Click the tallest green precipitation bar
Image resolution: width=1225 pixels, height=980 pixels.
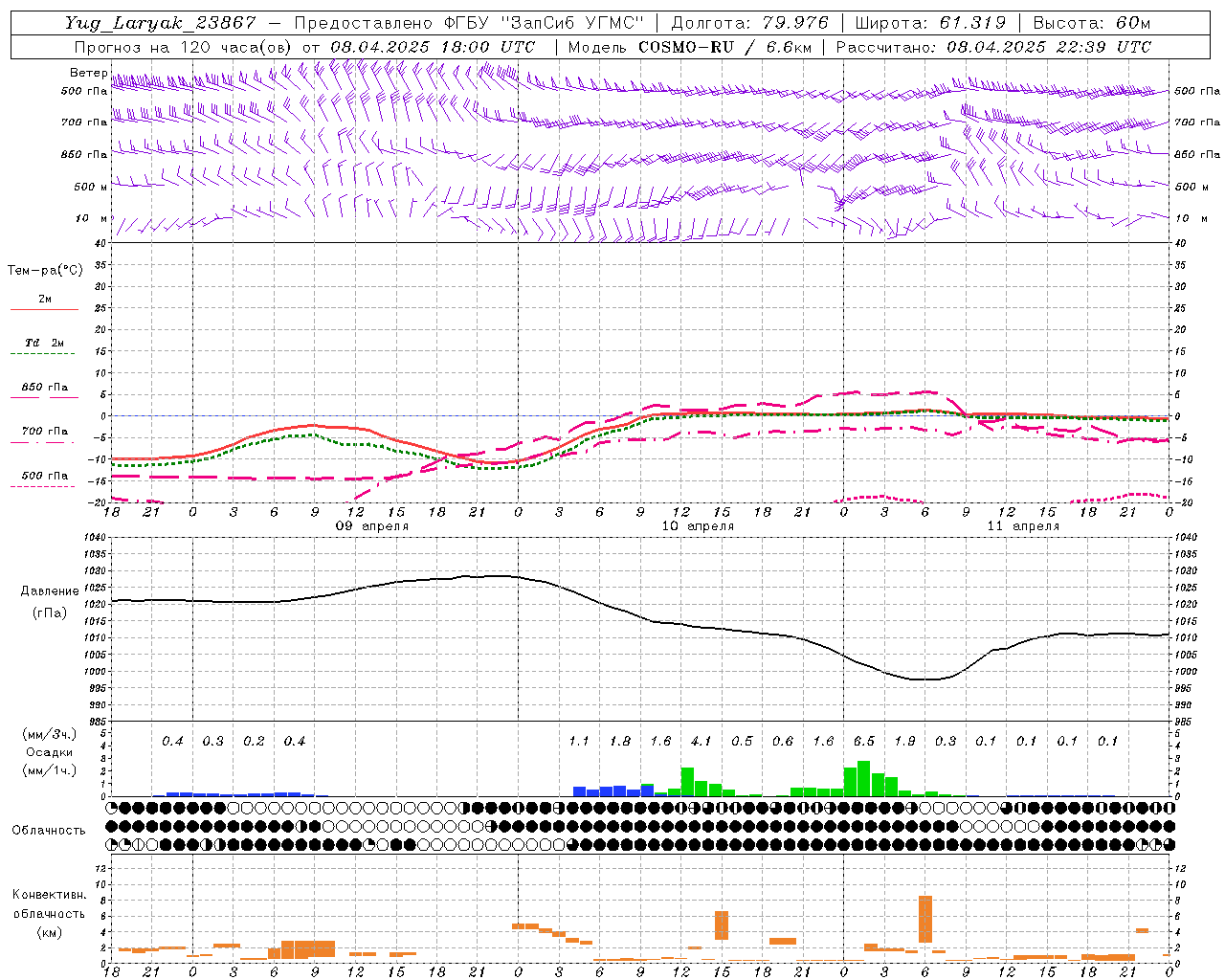click(x=864, y=778)
